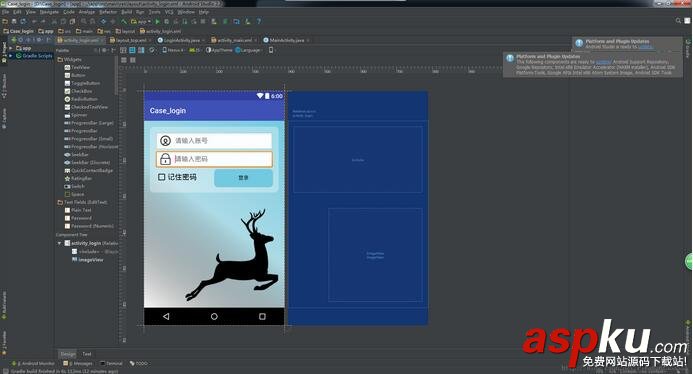
Task: Select the include item in Component Tree
Action: click(x=95, y=252)
